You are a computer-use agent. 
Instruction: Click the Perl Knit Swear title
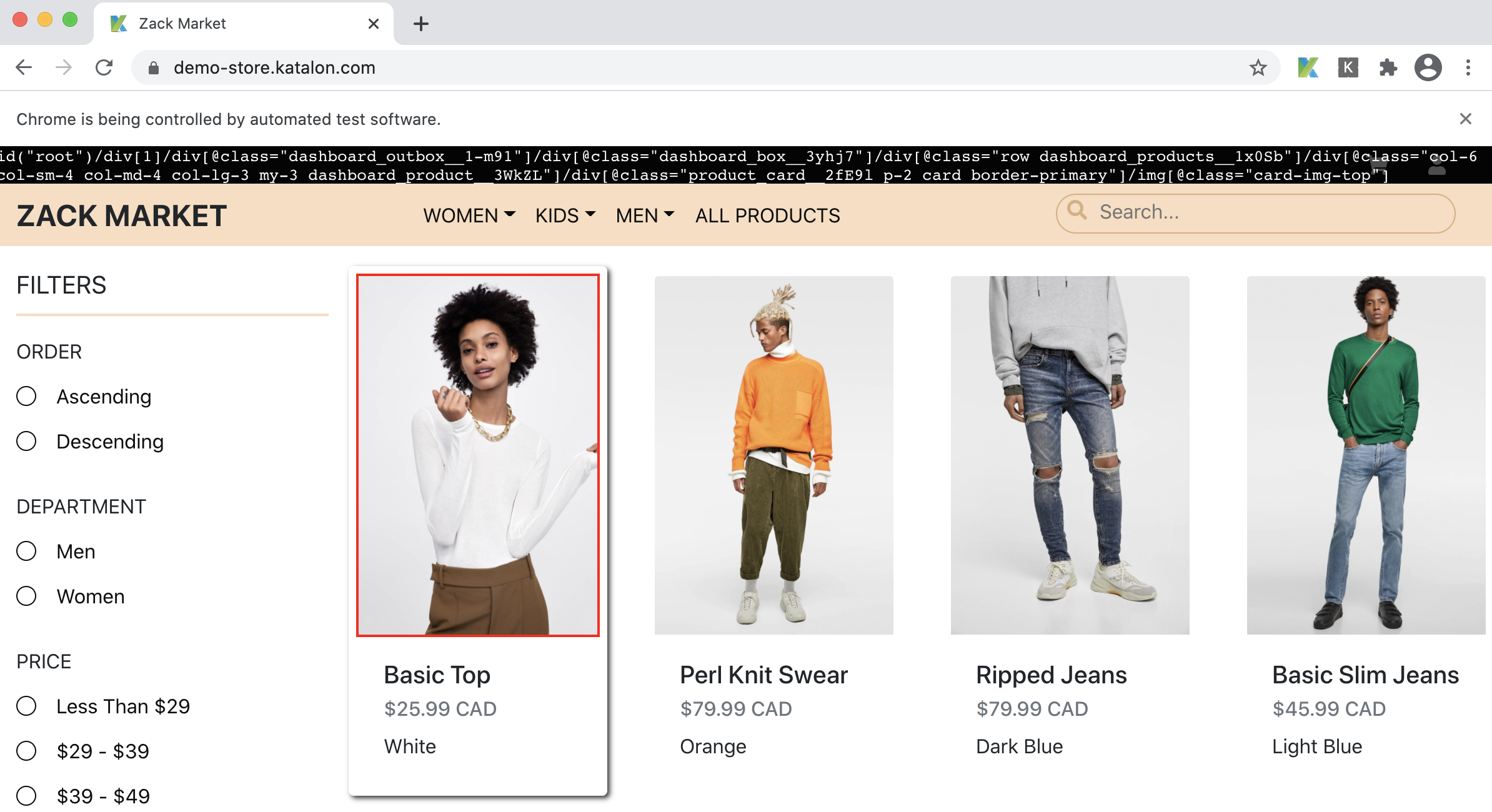coord(763,675)
